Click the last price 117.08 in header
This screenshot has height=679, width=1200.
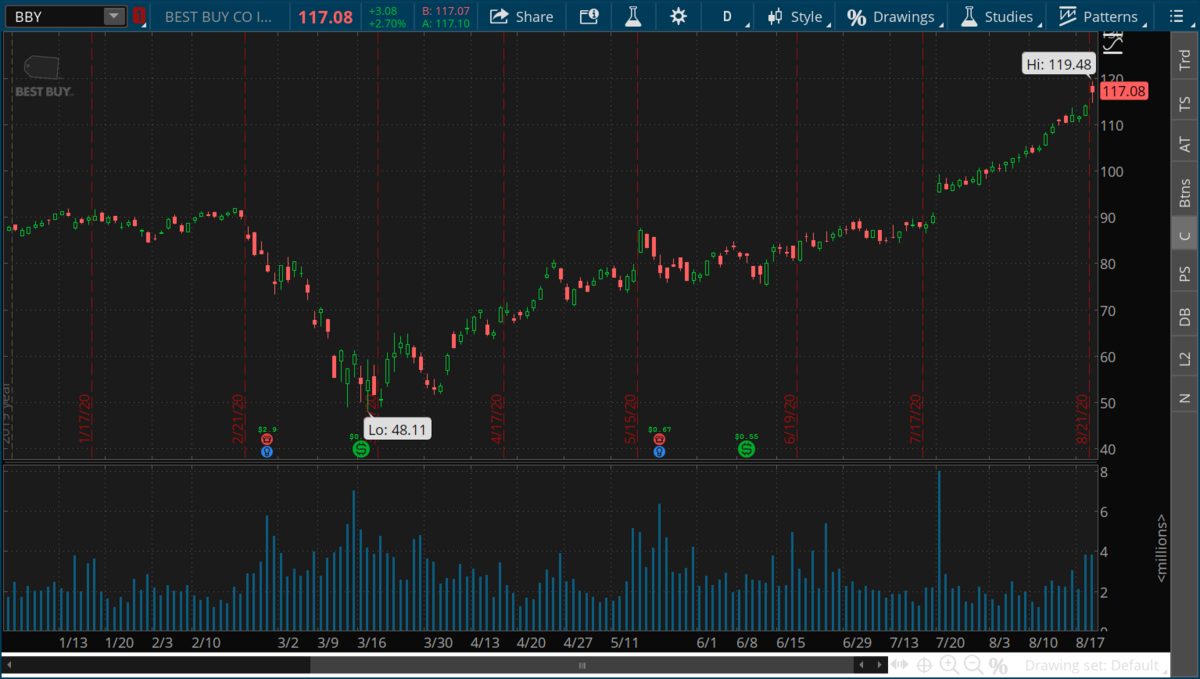tap(325, 17)
